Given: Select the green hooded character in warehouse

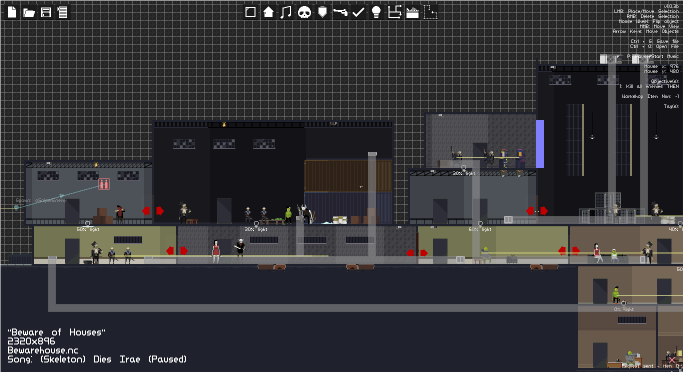Looking at the screenshot, I should [x=288, y=215].
